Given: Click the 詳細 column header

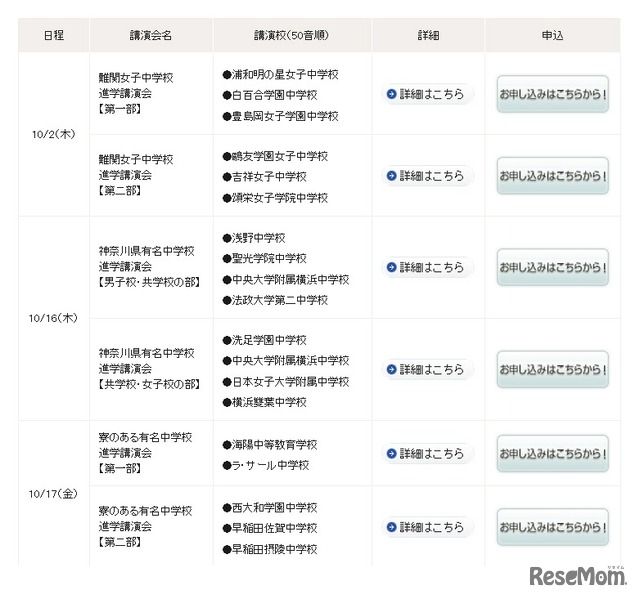Looking at the screenshot, I should (x=428, y=35).
